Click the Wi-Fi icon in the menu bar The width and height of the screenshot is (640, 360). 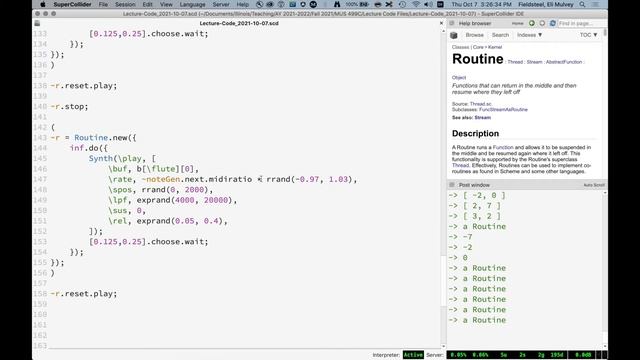[416, 4]
